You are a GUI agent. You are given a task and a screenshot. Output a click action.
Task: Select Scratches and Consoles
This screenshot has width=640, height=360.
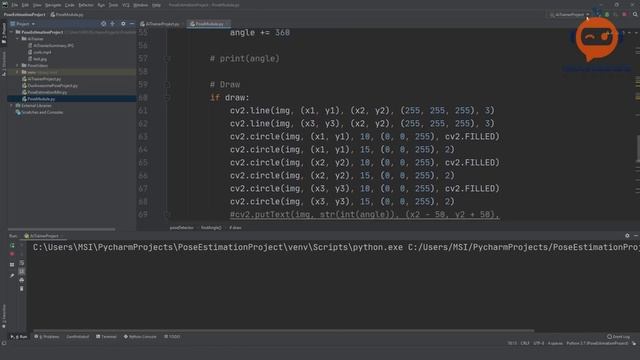click(39, 112)
